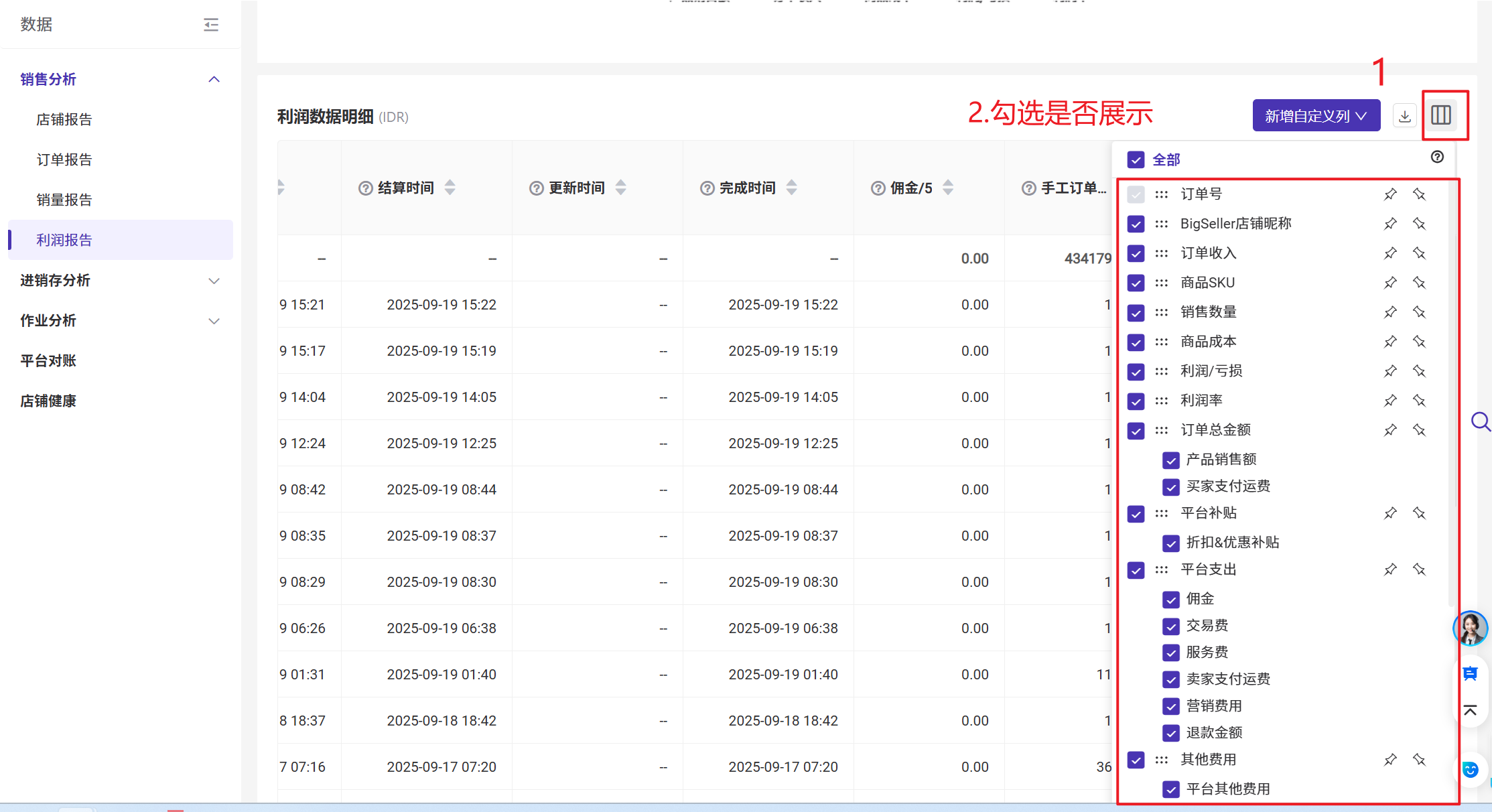Uncheck the 全部 checkbox
This screenshot has height=812, width=1492.
pyautogui.click(x=1136, y=159)
